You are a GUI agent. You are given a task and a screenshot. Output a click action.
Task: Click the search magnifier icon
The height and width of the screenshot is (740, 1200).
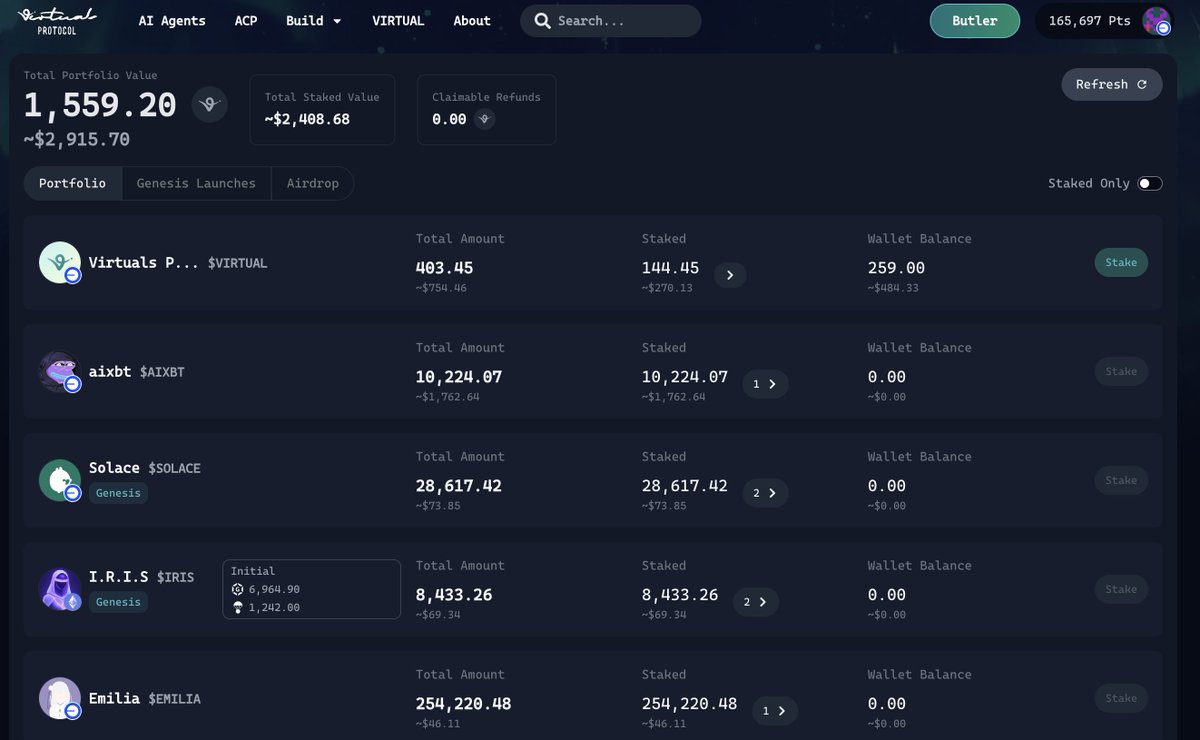coord(542,20)
